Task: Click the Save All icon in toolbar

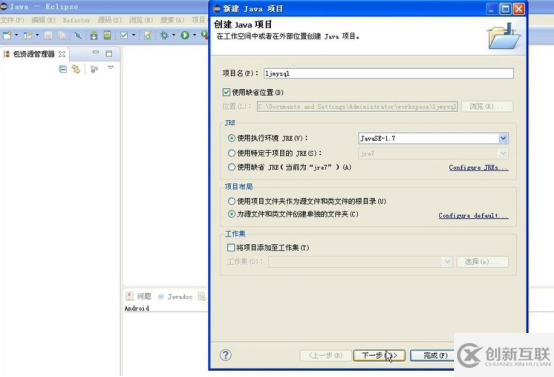Action: point(62,35)
